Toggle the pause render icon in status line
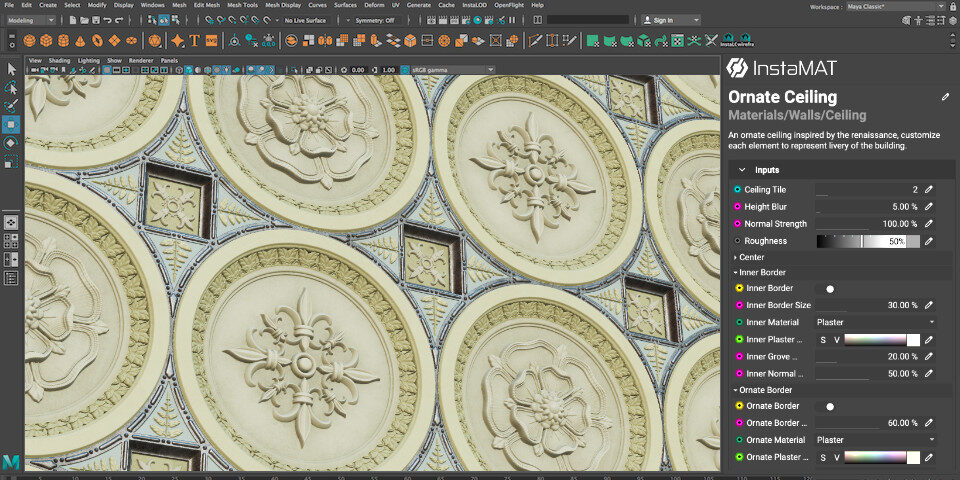Screen dimensions: 960x480 (x=512, y=20)
